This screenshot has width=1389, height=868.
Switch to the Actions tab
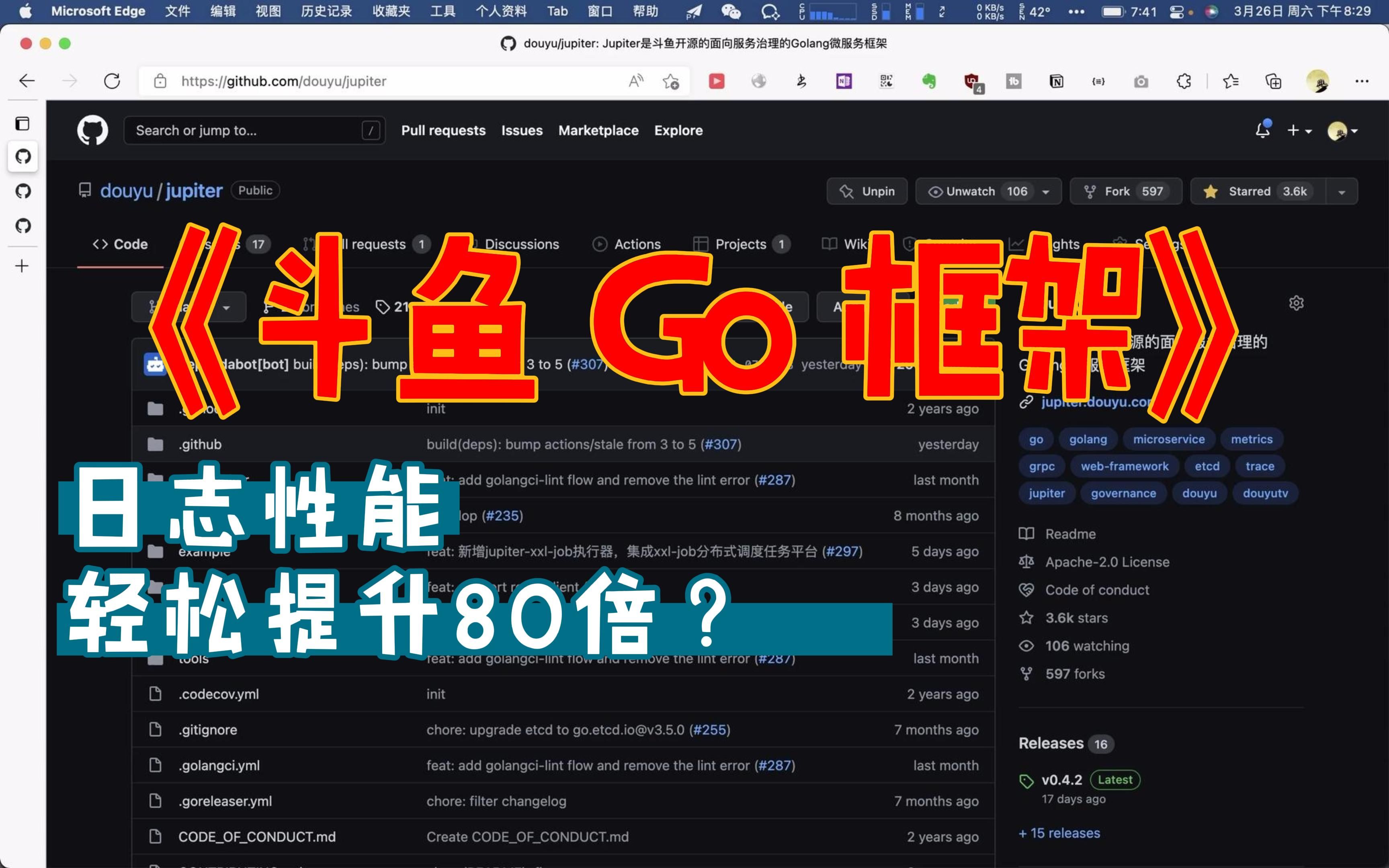(x=626, y=244)
